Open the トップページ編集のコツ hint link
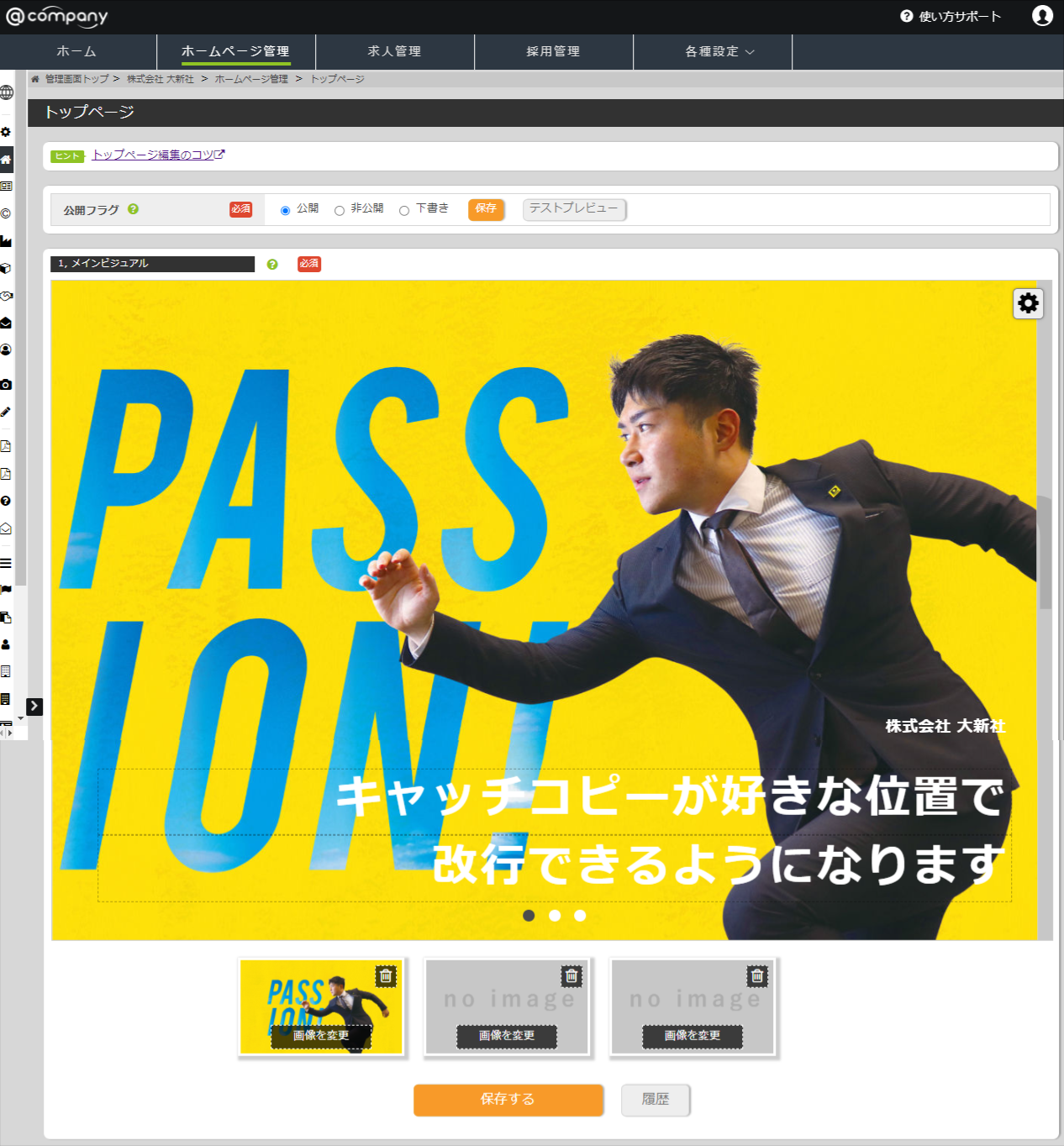 (158, 155)
